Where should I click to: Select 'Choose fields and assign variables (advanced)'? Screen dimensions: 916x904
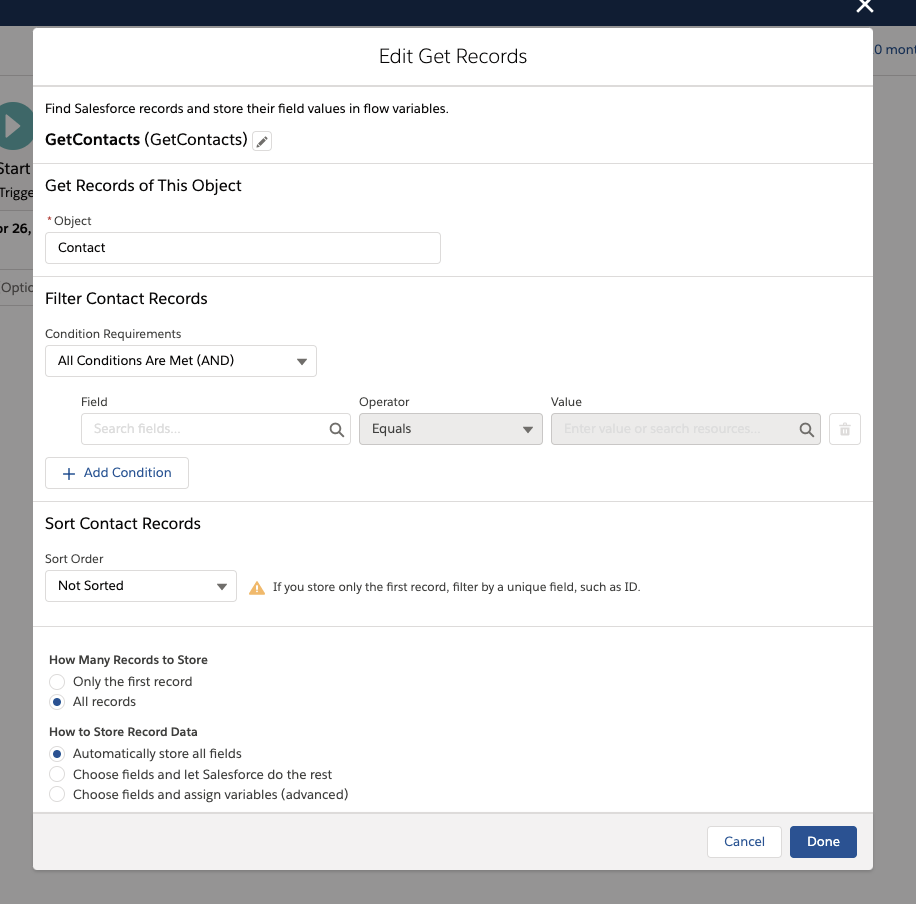57,795
